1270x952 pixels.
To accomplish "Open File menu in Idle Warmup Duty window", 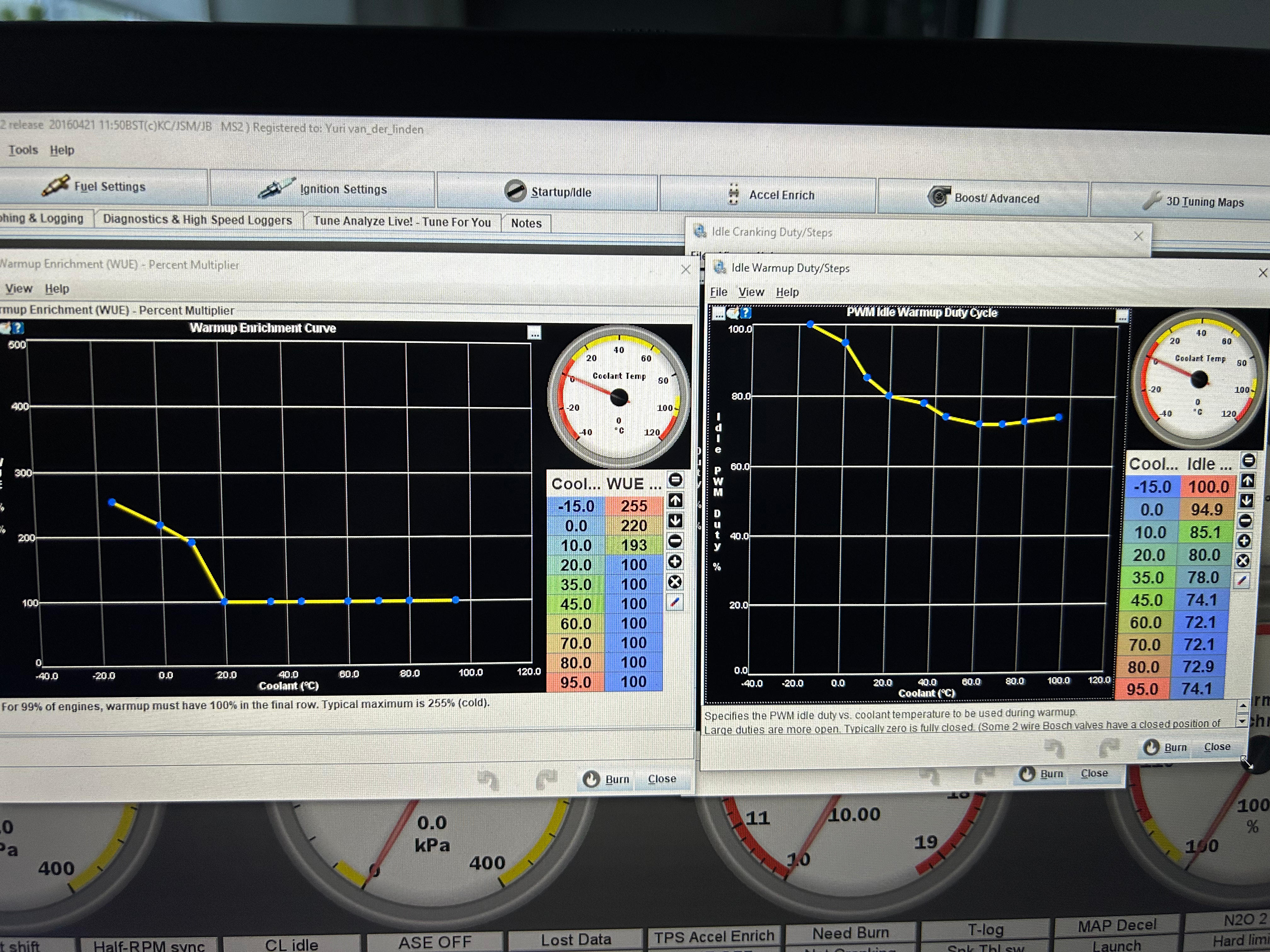I will tap(718, 292).
